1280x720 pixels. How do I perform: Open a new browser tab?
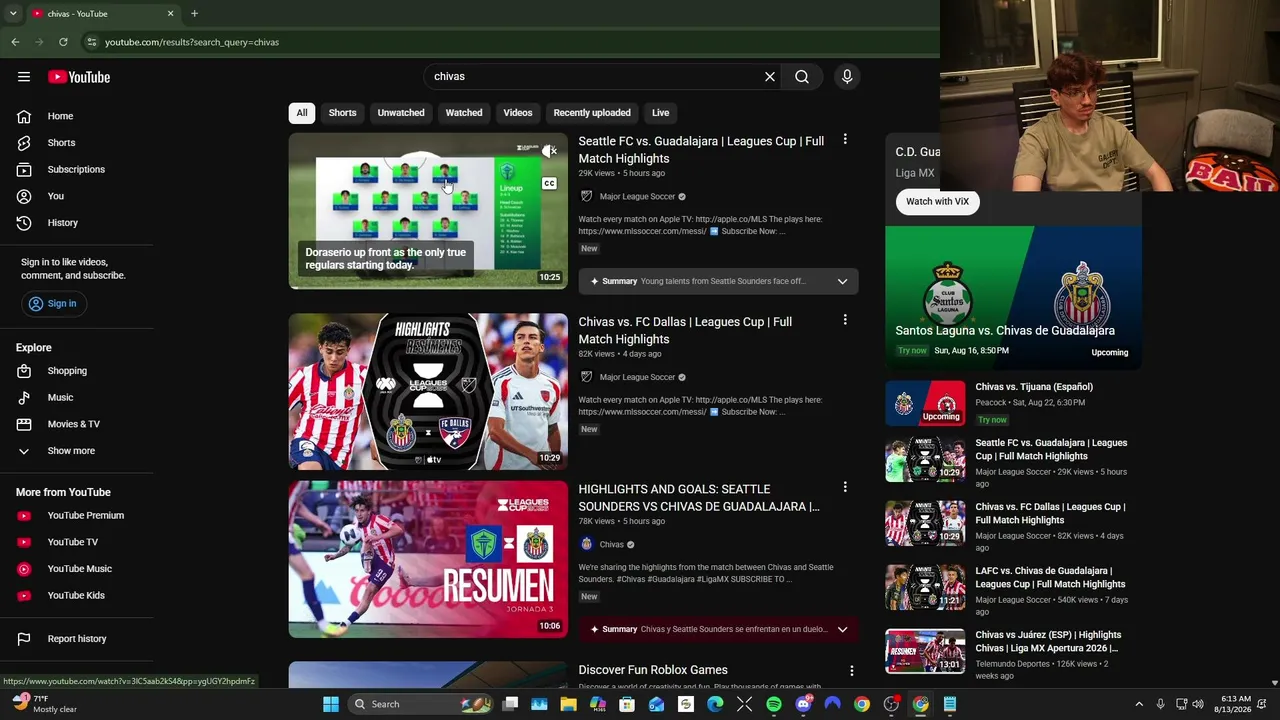194,14
